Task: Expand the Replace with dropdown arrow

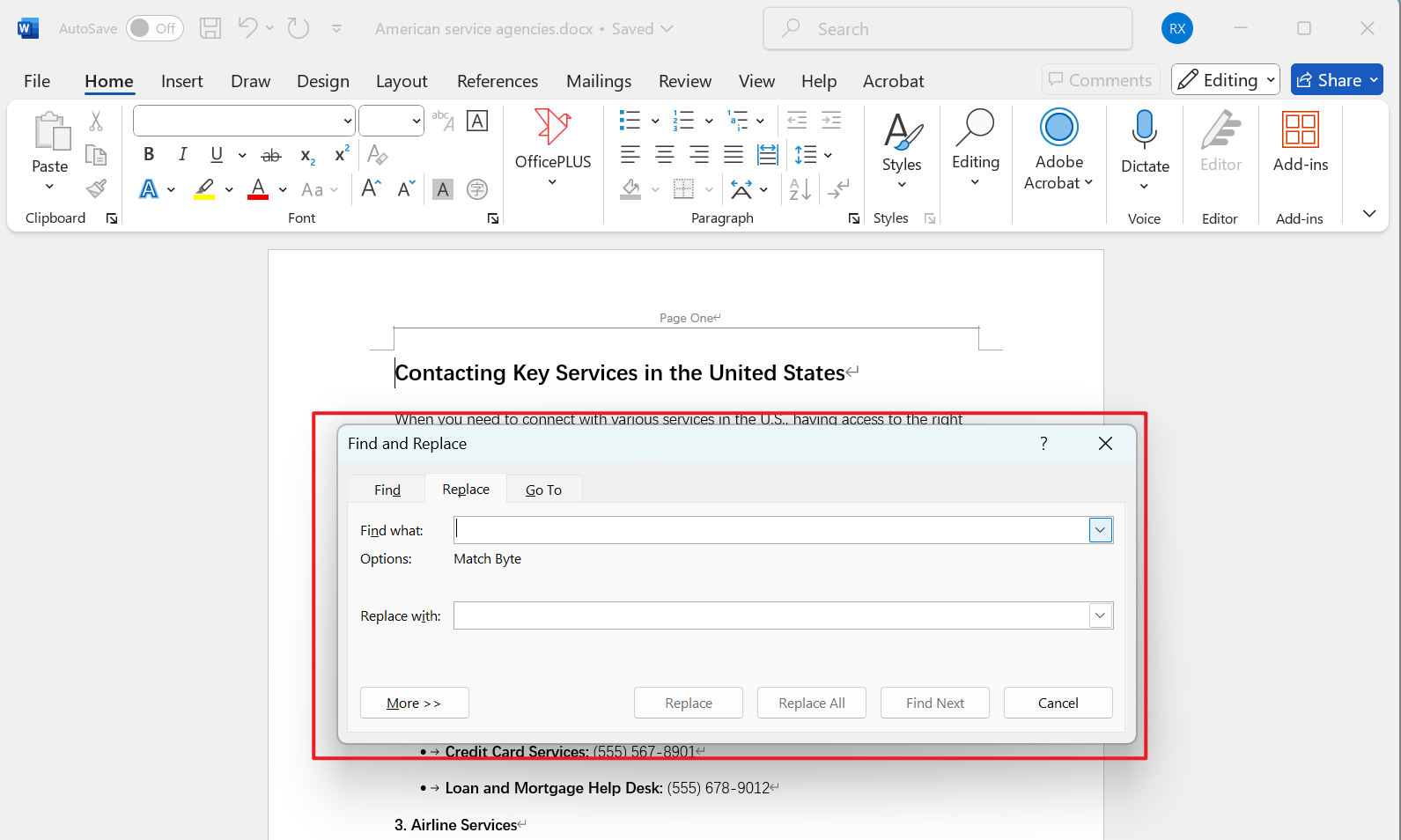Action: tap(1100, 615)
